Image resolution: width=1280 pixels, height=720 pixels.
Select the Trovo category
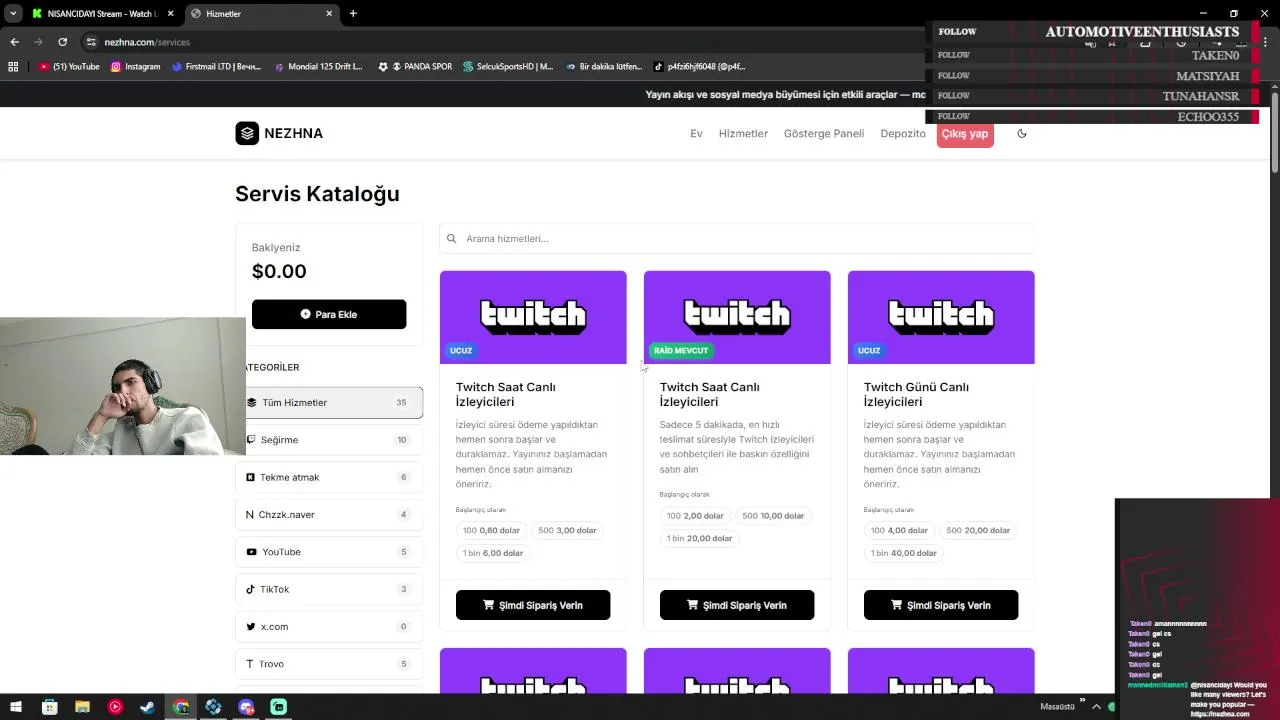329,664
